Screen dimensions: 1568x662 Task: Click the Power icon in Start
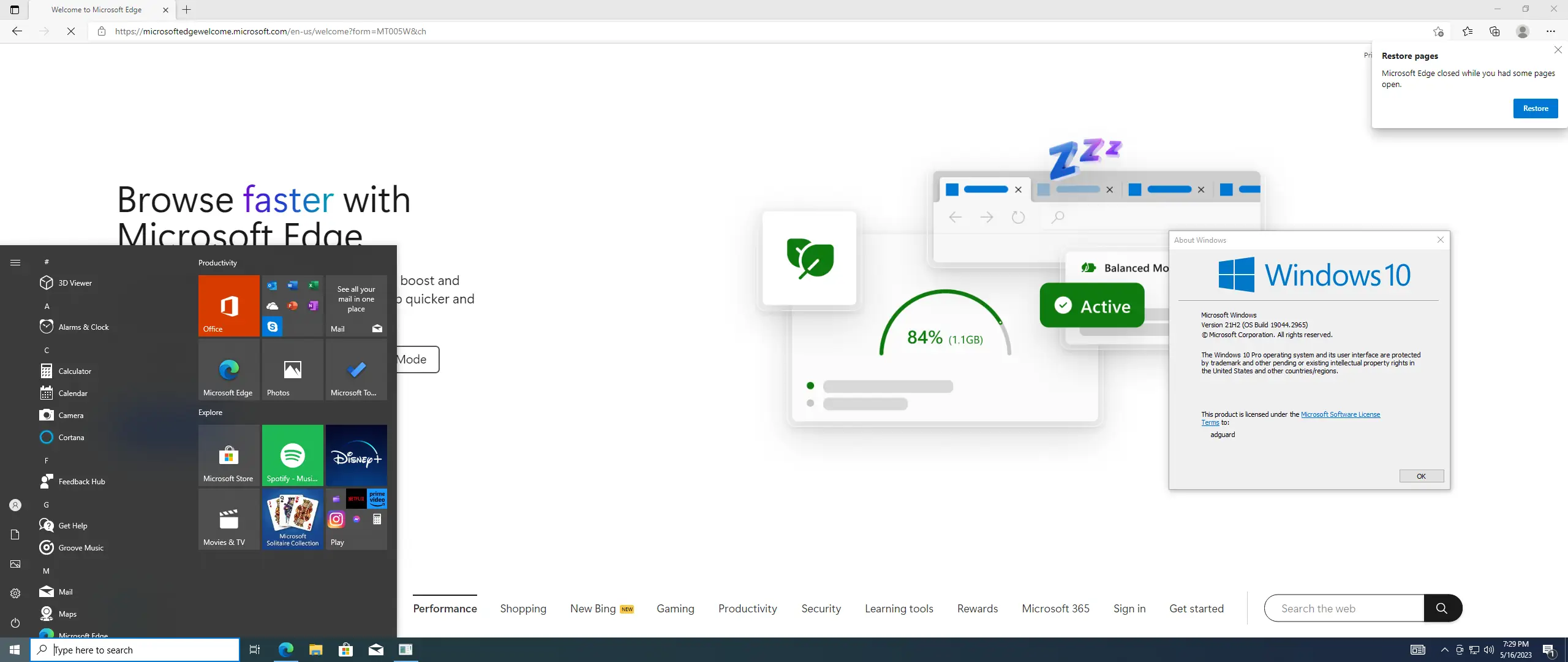15,623
